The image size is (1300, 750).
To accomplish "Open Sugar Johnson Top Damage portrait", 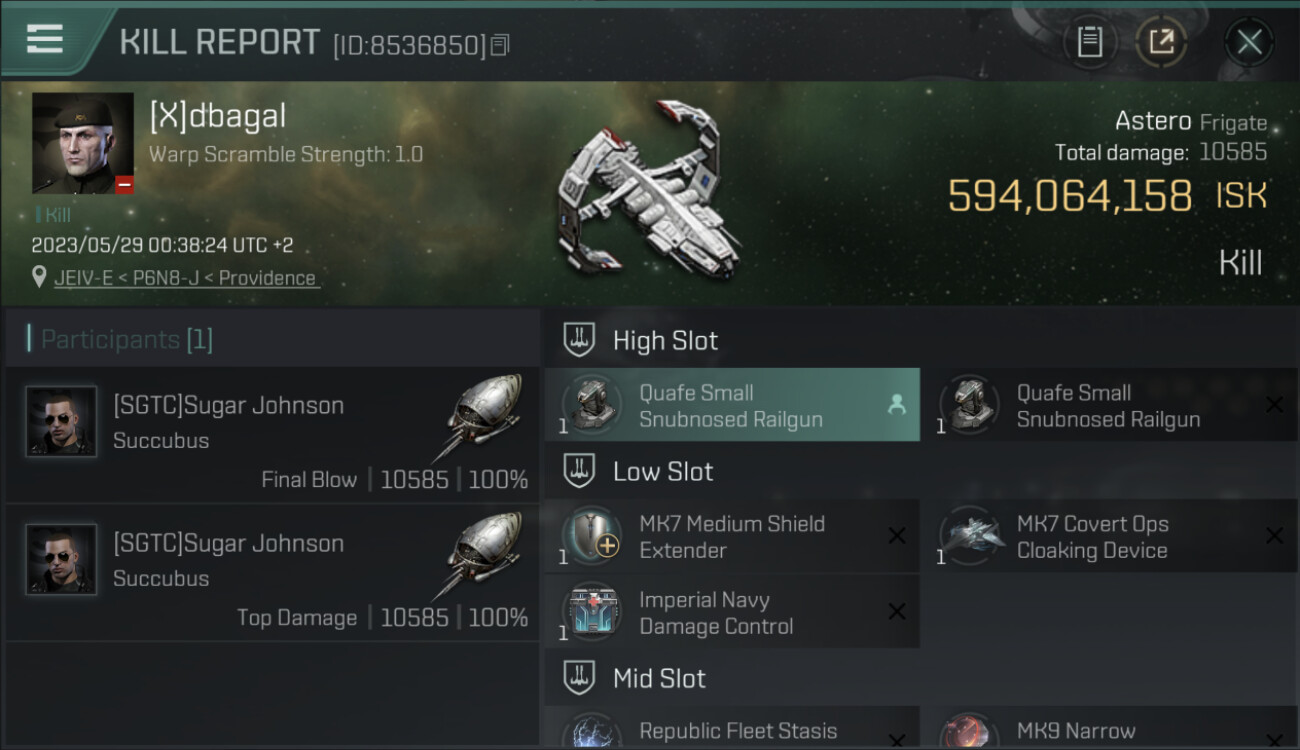I will [x=61, y=560].
